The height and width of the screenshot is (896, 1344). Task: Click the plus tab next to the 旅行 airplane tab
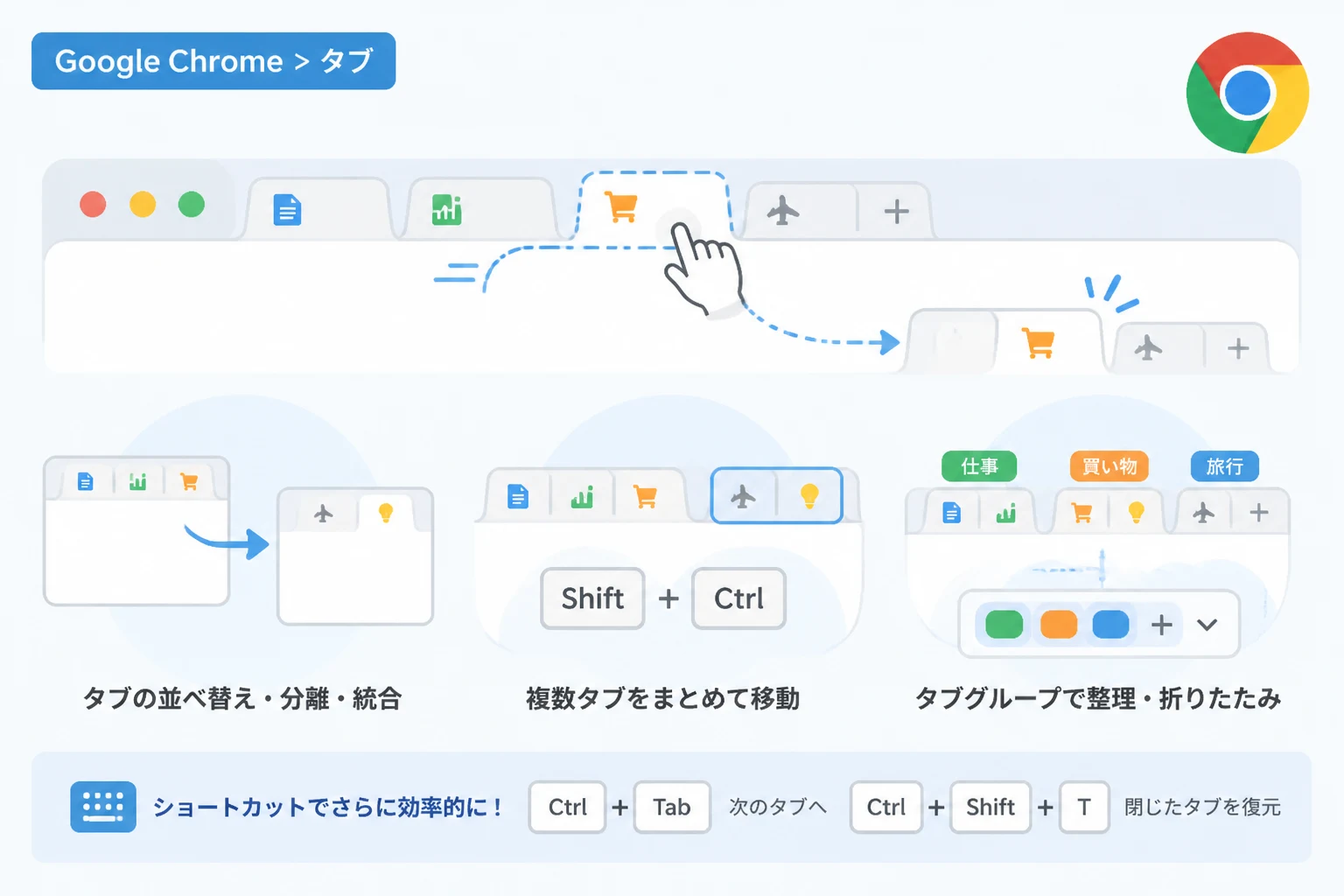[x=1259, y=513]
